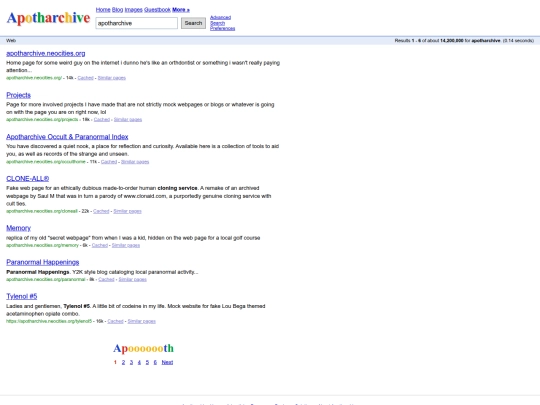Focus the search box containing apotharchive

pyautogui.click(x=137, y=23)
